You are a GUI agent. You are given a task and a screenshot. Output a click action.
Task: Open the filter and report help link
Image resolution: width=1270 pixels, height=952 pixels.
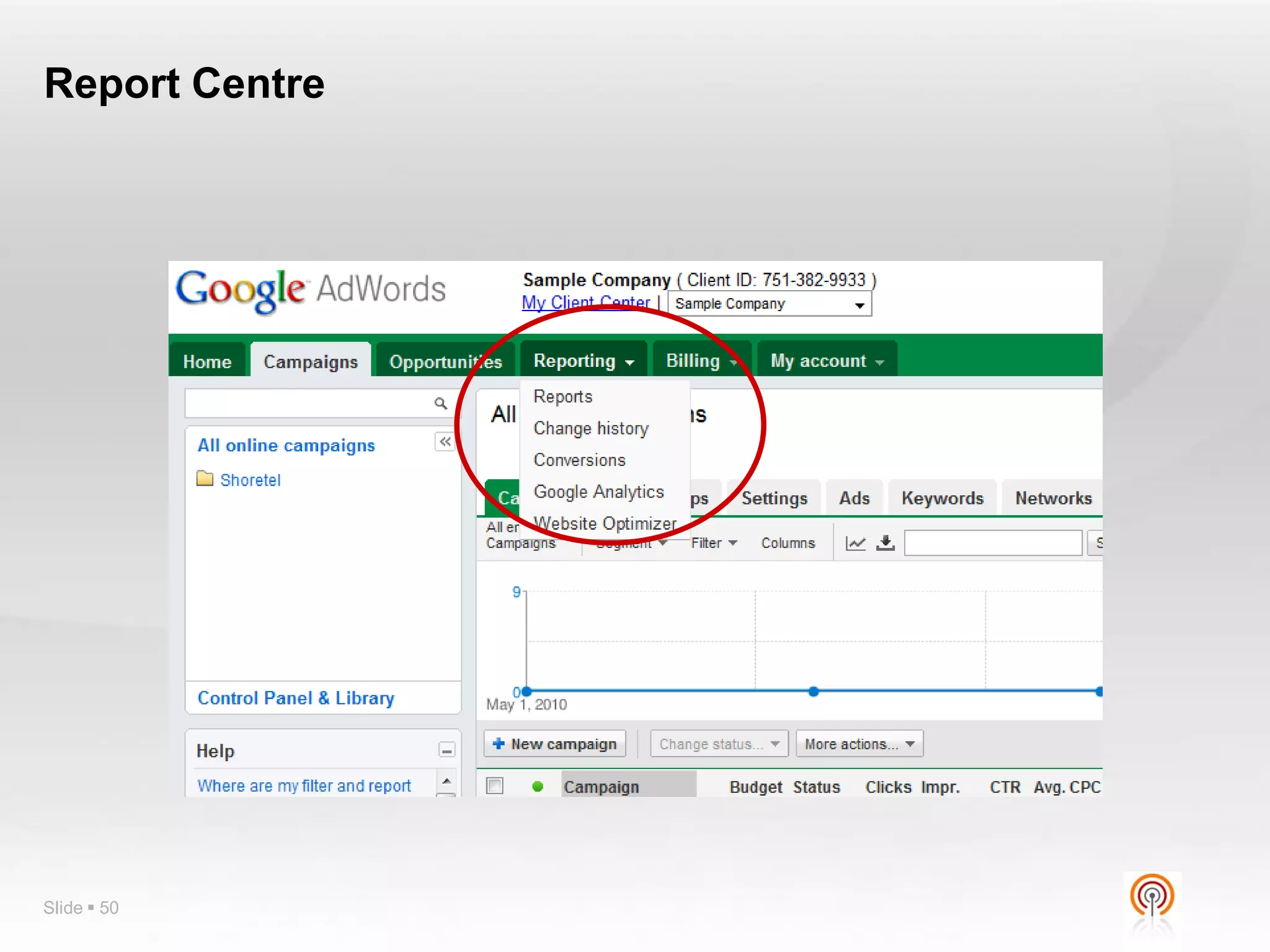pos(304,785)
